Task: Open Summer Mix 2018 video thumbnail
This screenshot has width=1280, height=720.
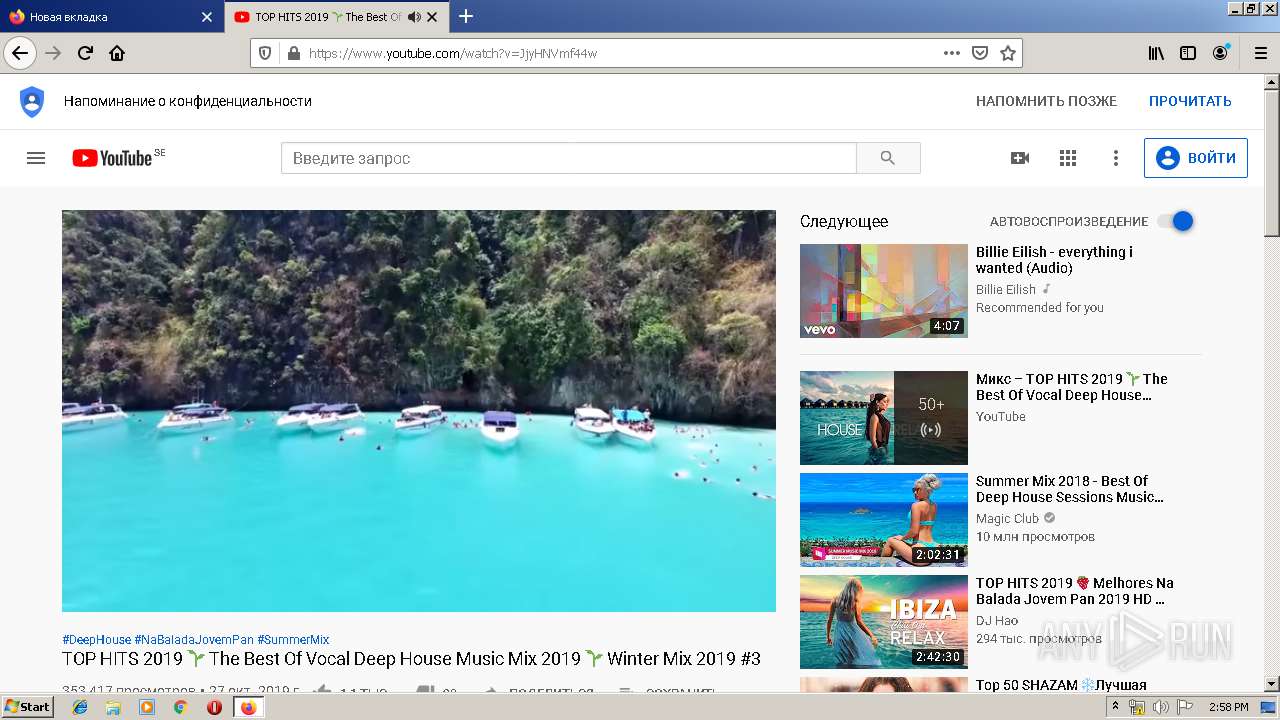Action: [x=884, y=520]
